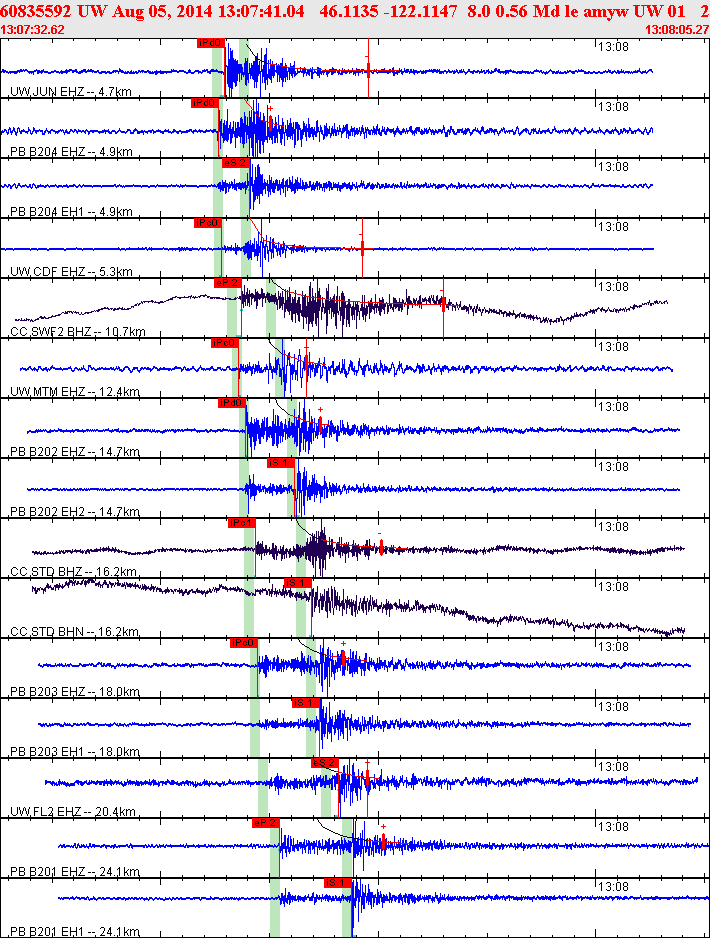Select the iS 1 pick flag on PB B202 EH2
The width and height of the screenshot is (710, 938).
click(281, 463)
